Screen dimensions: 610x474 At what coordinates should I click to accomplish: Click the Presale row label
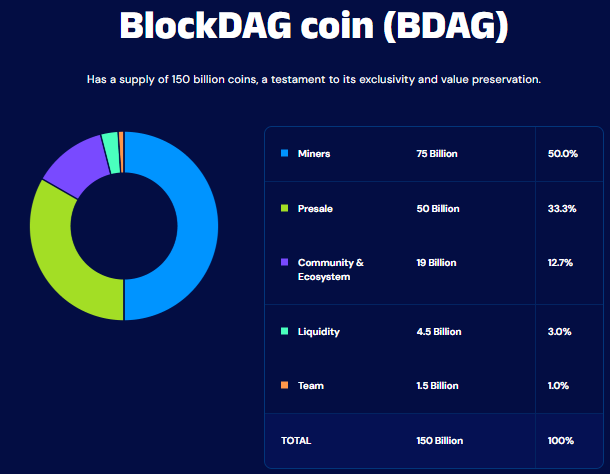(x=315, y=209)
